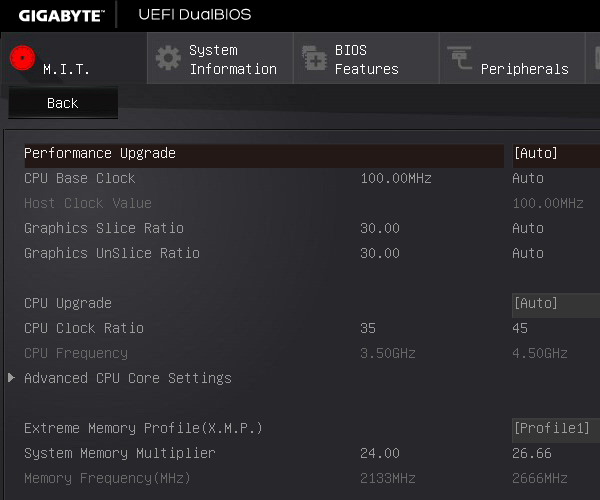Select the Performance Upgrade row
The image size is (600, 500).
[x=264, y=155]
